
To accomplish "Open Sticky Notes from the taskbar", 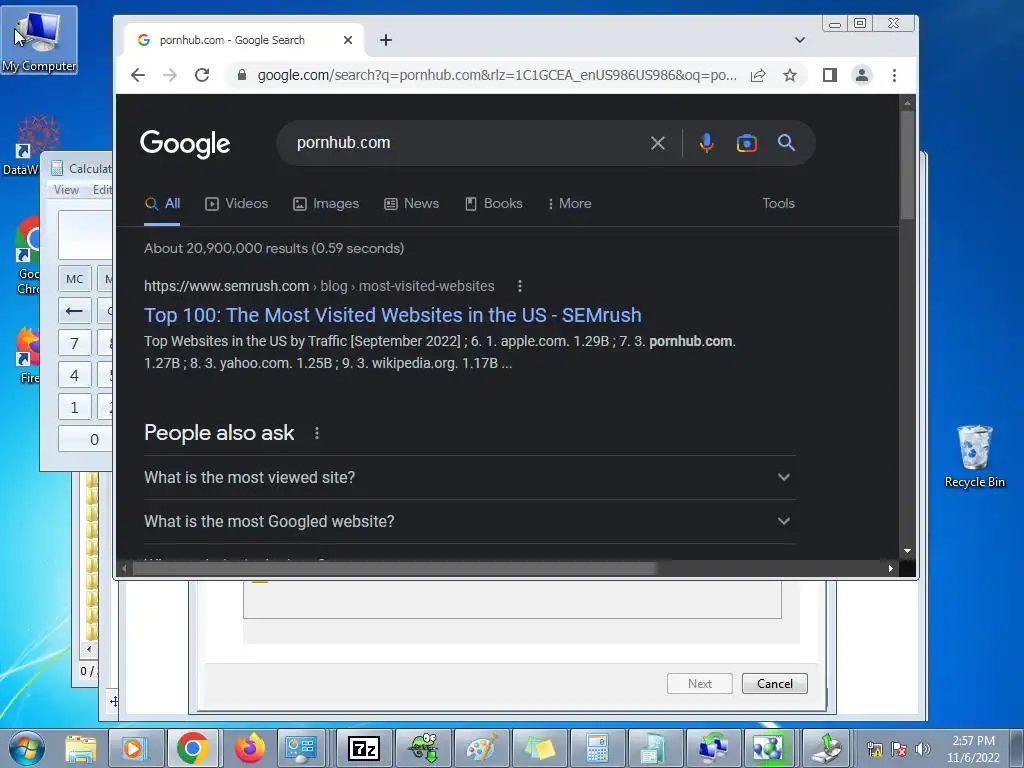I will click(x=539, y=748).
